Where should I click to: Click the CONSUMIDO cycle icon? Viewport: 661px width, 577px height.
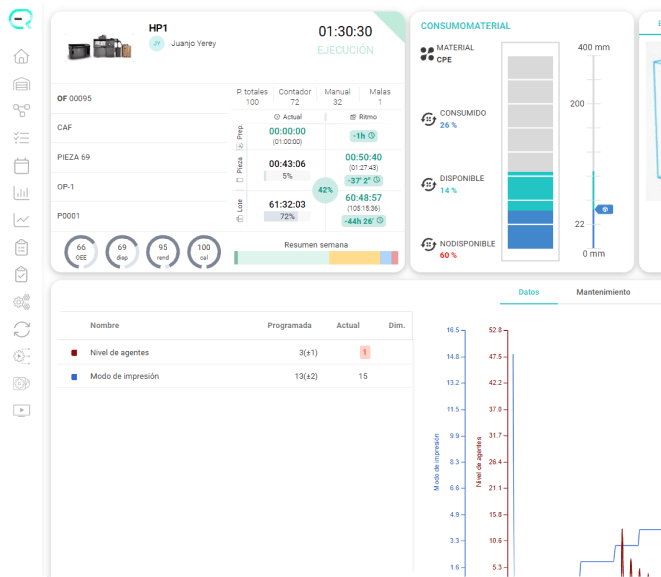click(x=428, y=119)
